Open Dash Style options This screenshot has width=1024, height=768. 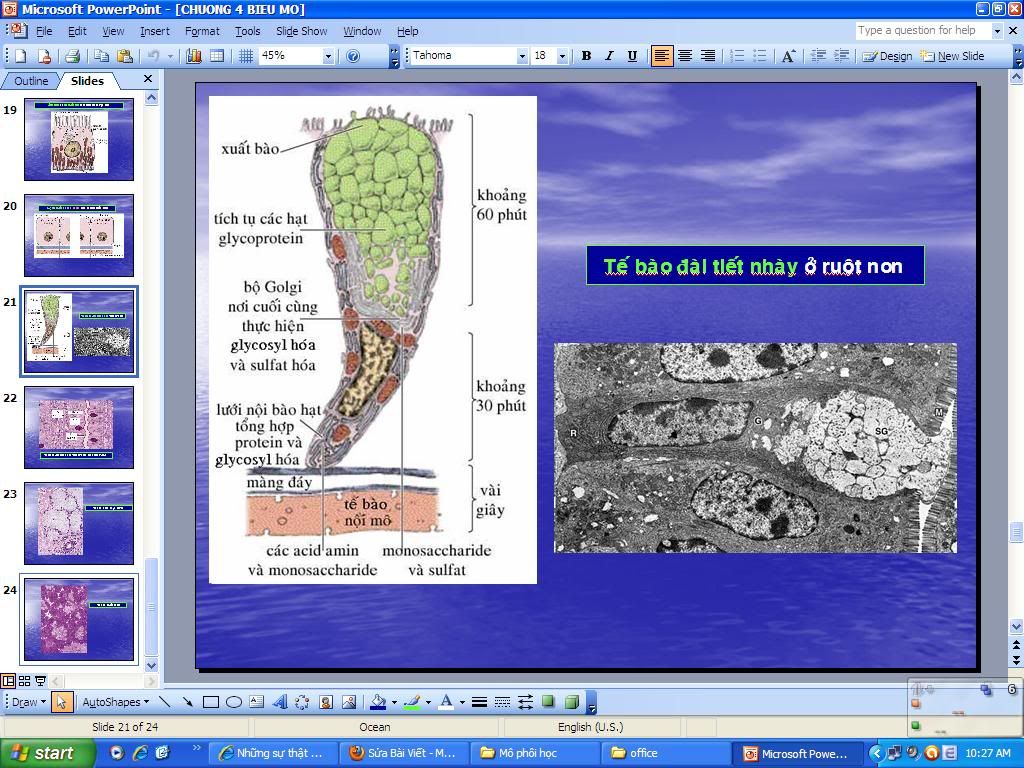502,702
